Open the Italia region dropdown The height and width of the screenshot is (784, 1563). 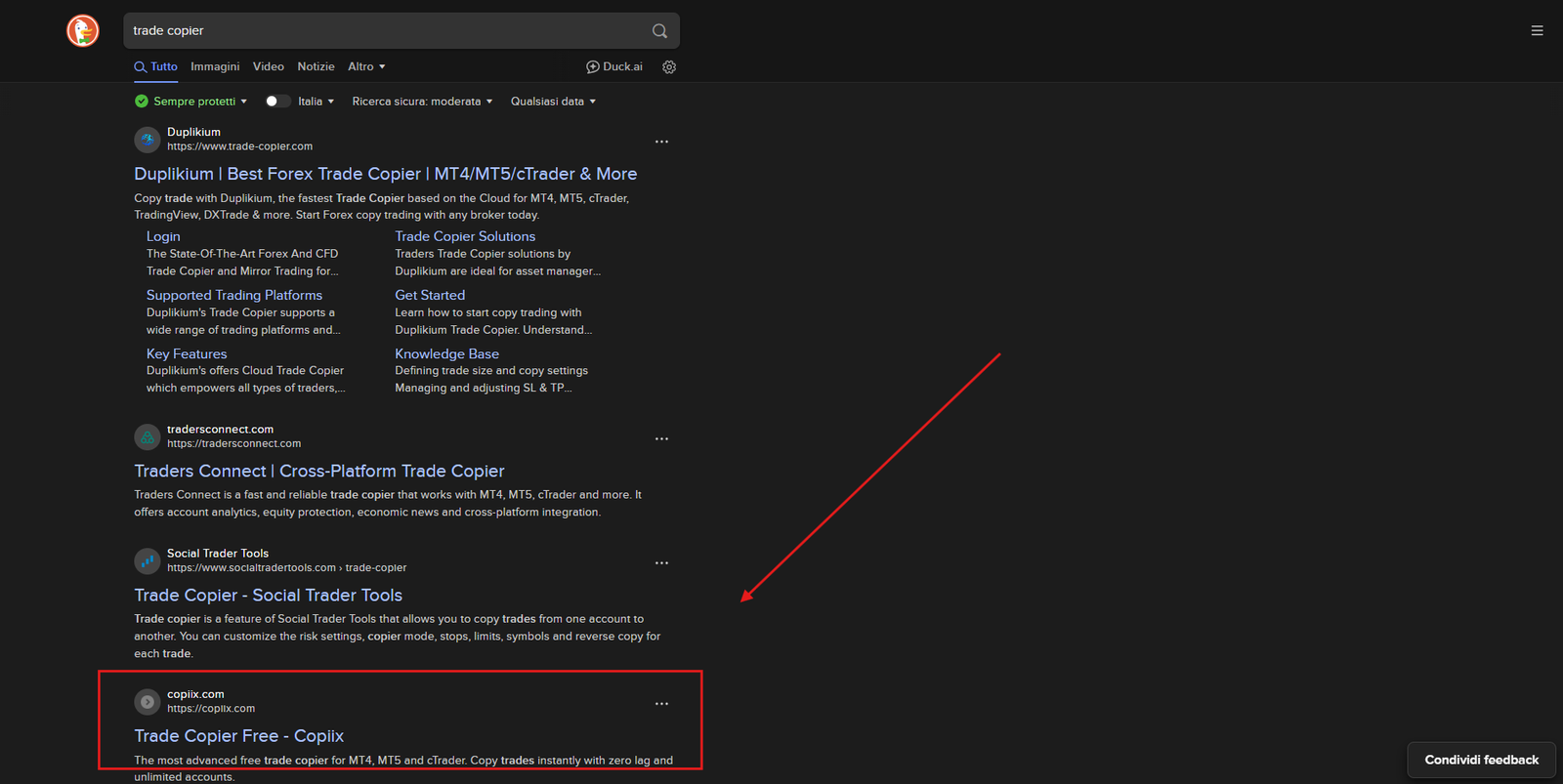point(317,102)
